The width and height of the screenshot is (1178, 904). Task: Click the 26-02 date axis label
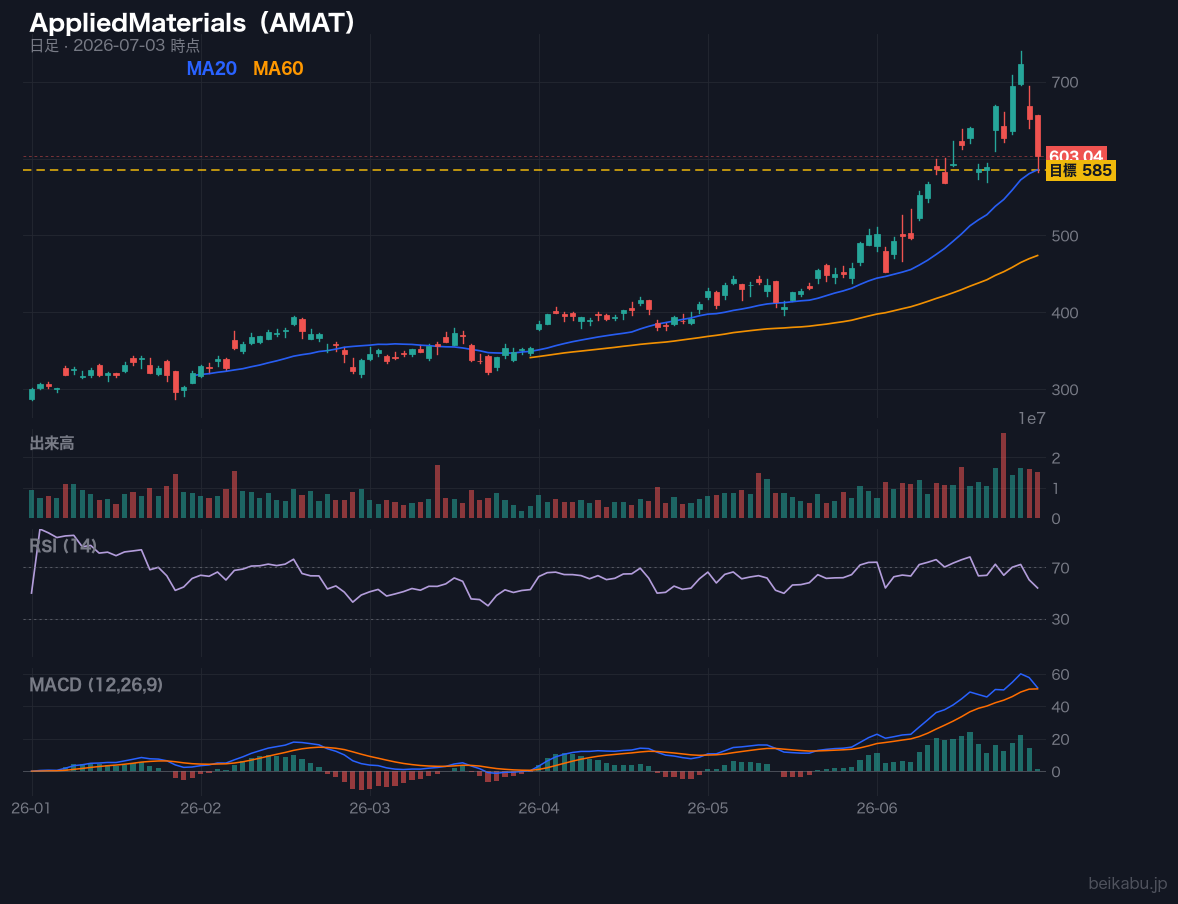[201, 808]
